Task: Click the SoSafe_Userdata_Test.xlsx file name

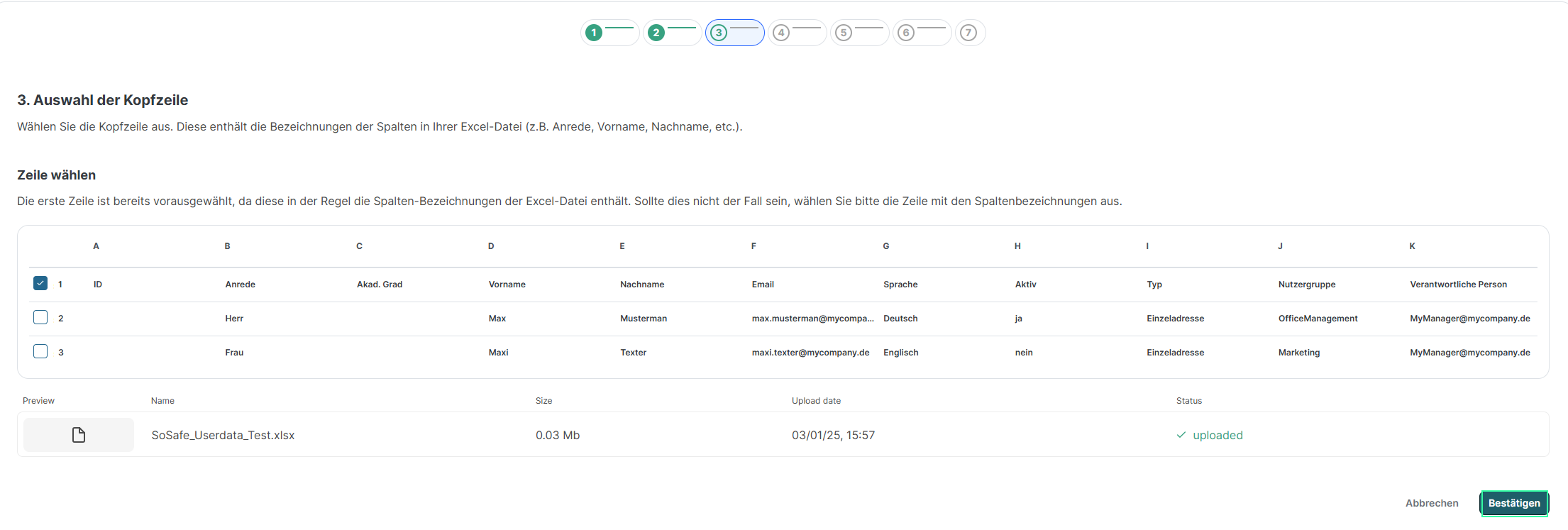Action: [x=223, y=435]
